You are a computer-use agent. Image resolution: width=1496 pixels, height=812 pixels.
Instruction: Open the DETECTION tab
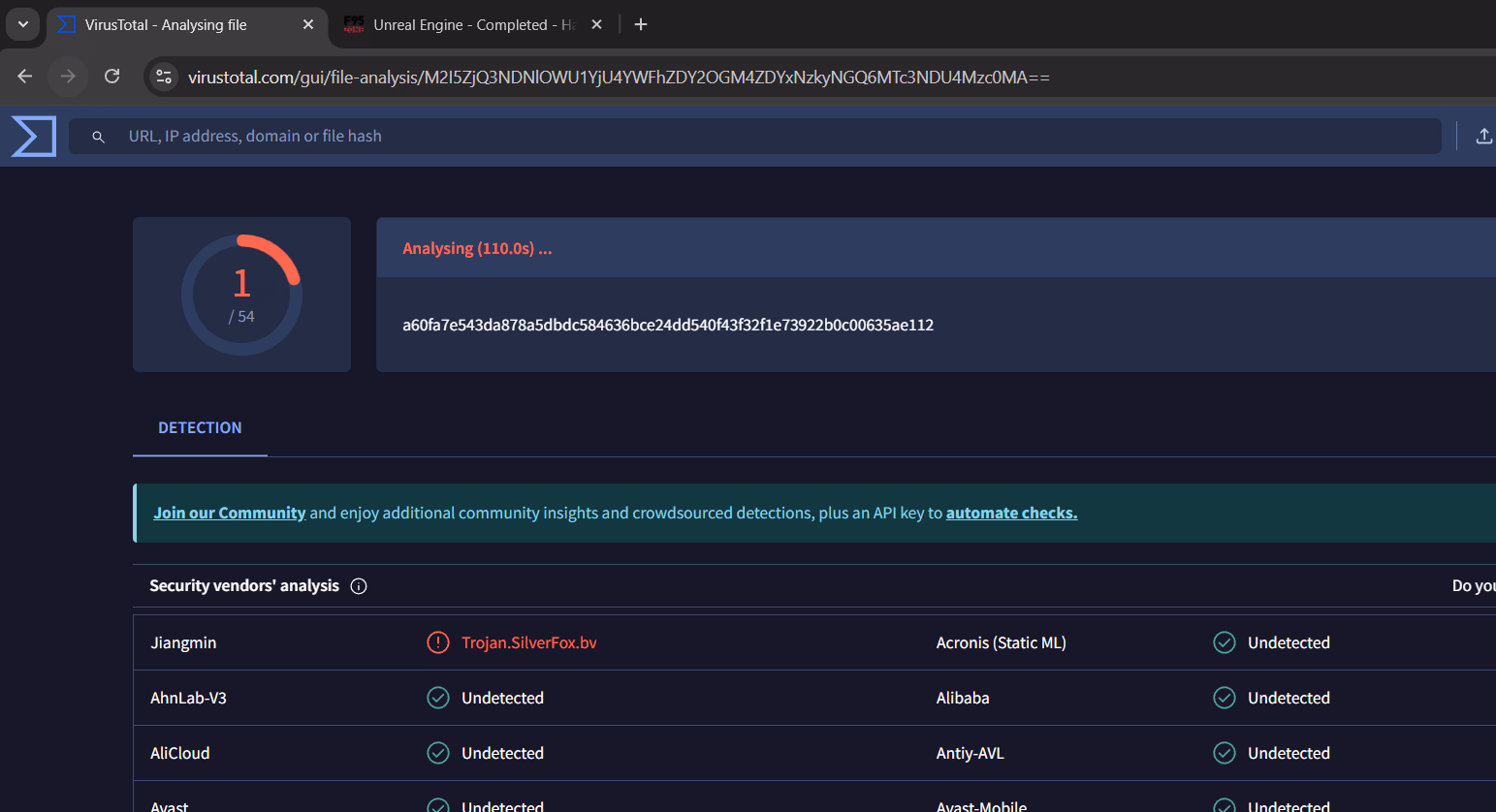click(200, 428)
